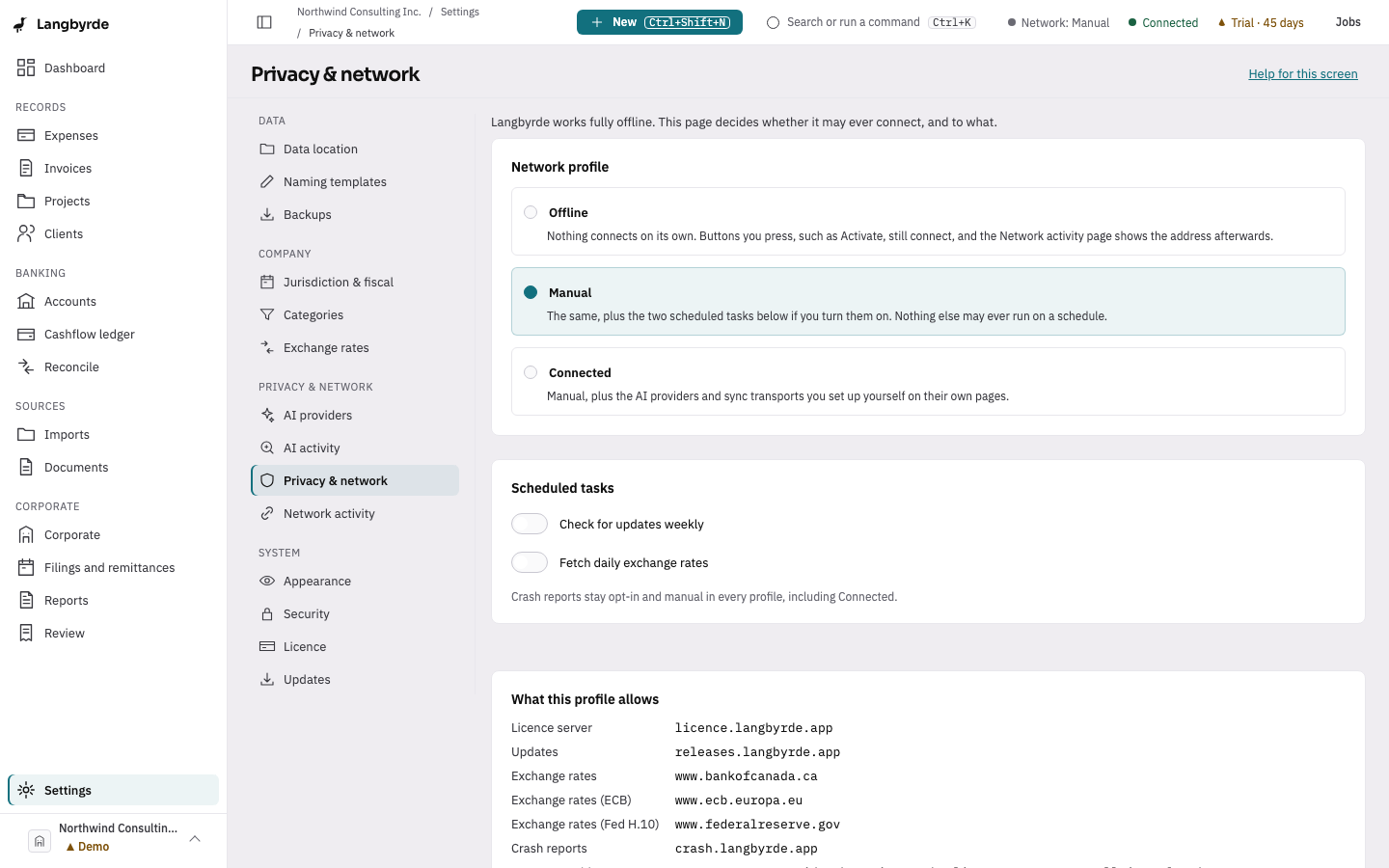Open the Documents section

click(x=114, y=467)
